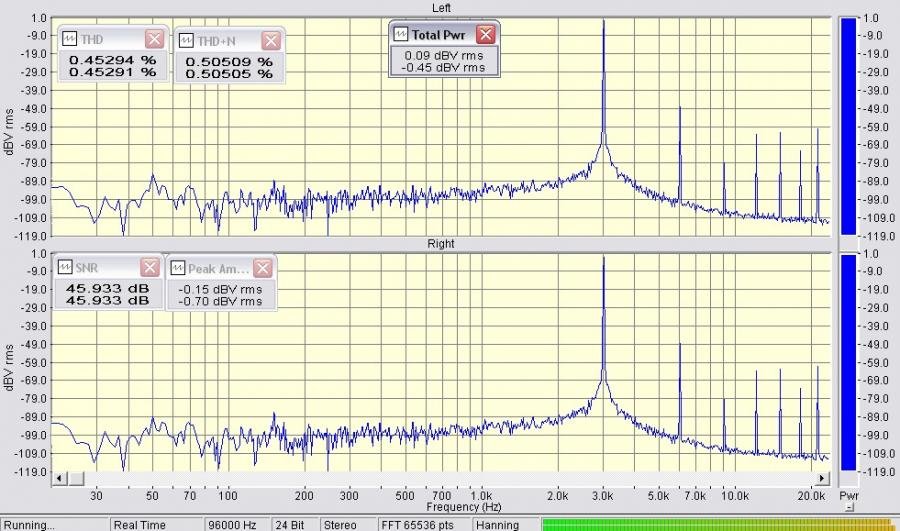Click the THD window waveform icon
Image resolution: width=900 pixels, height=531 pixels.
point(70,39)
